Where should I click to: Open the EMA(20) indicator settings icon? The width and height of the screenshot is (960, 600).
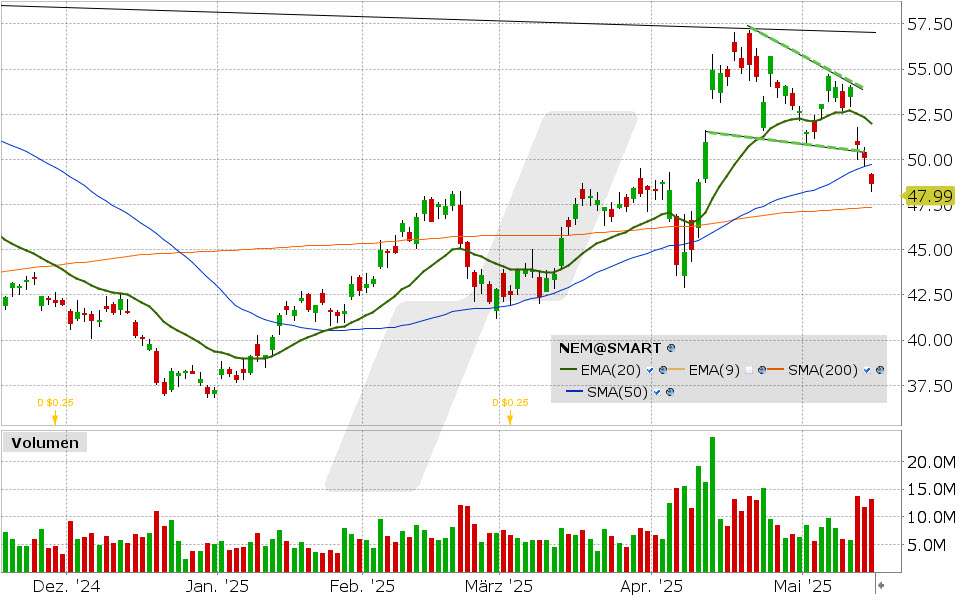[x=663, y=371]
